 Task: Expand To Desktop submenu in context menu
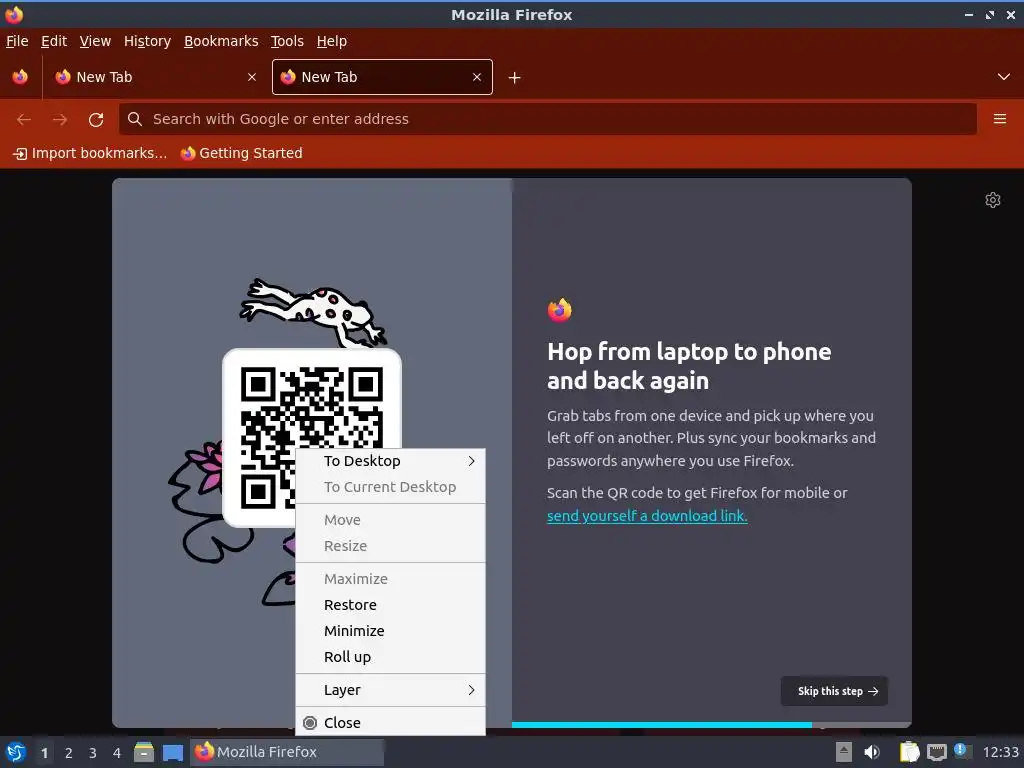tap(391, 461)
